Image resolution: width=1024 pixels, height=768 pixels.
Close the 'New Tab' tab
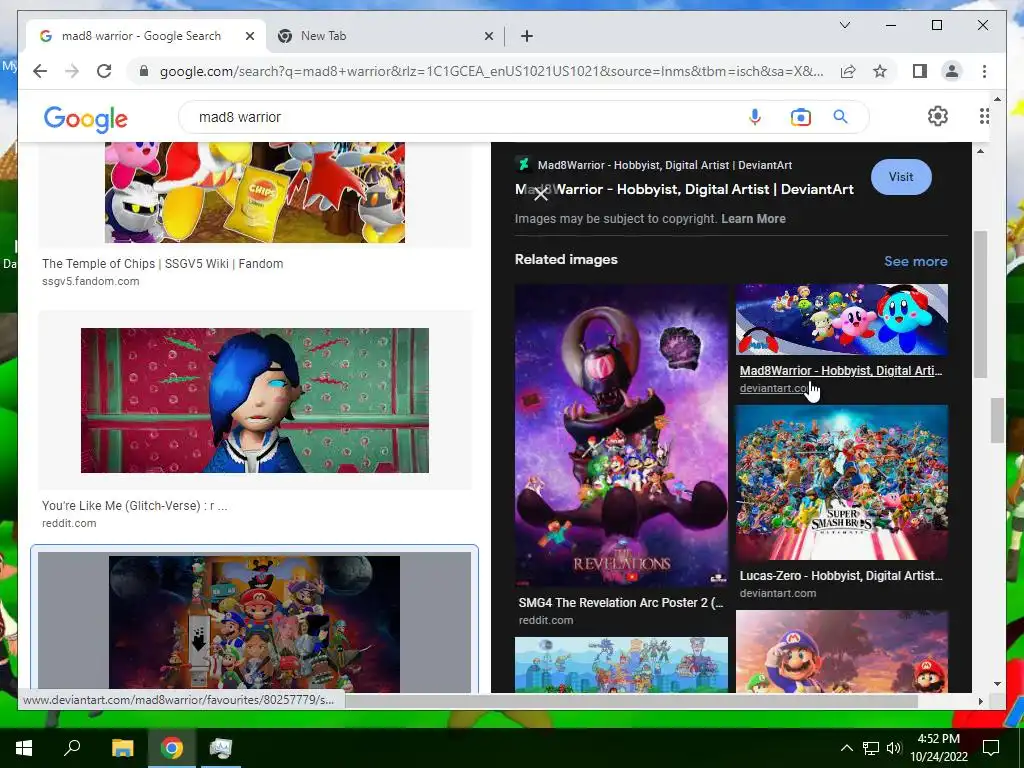coord(488,36)
